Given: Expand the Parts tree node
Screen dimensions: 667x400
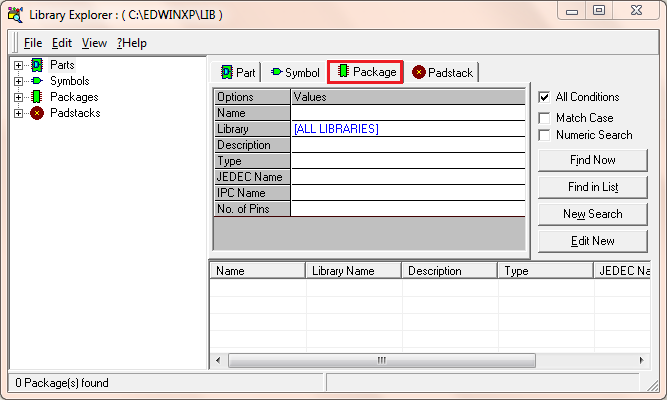Looking at the screenshot, I should [x=18, y=66].
